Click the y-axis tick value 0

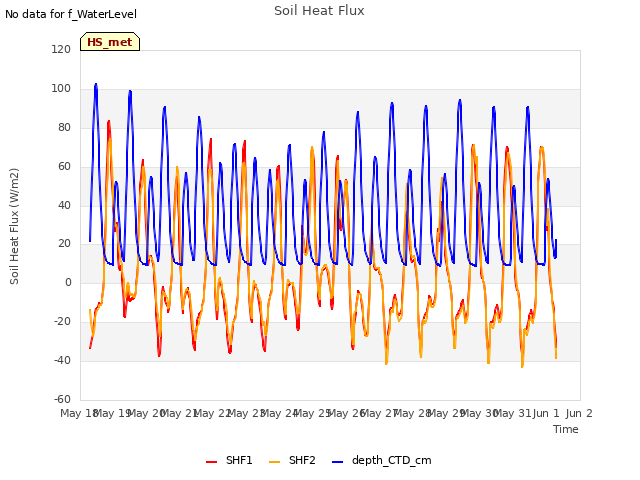pos(68,282)
